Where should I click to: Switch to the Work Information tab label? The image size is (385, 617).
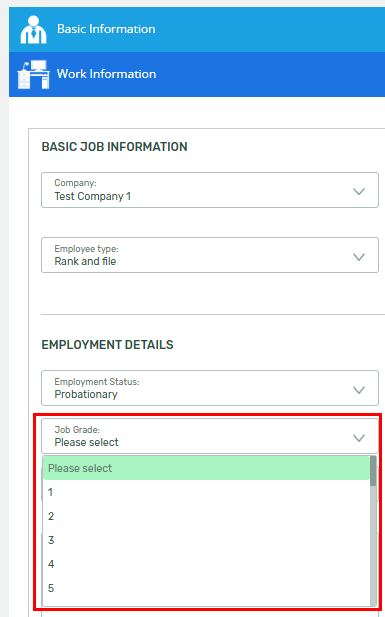coord(106,74)
